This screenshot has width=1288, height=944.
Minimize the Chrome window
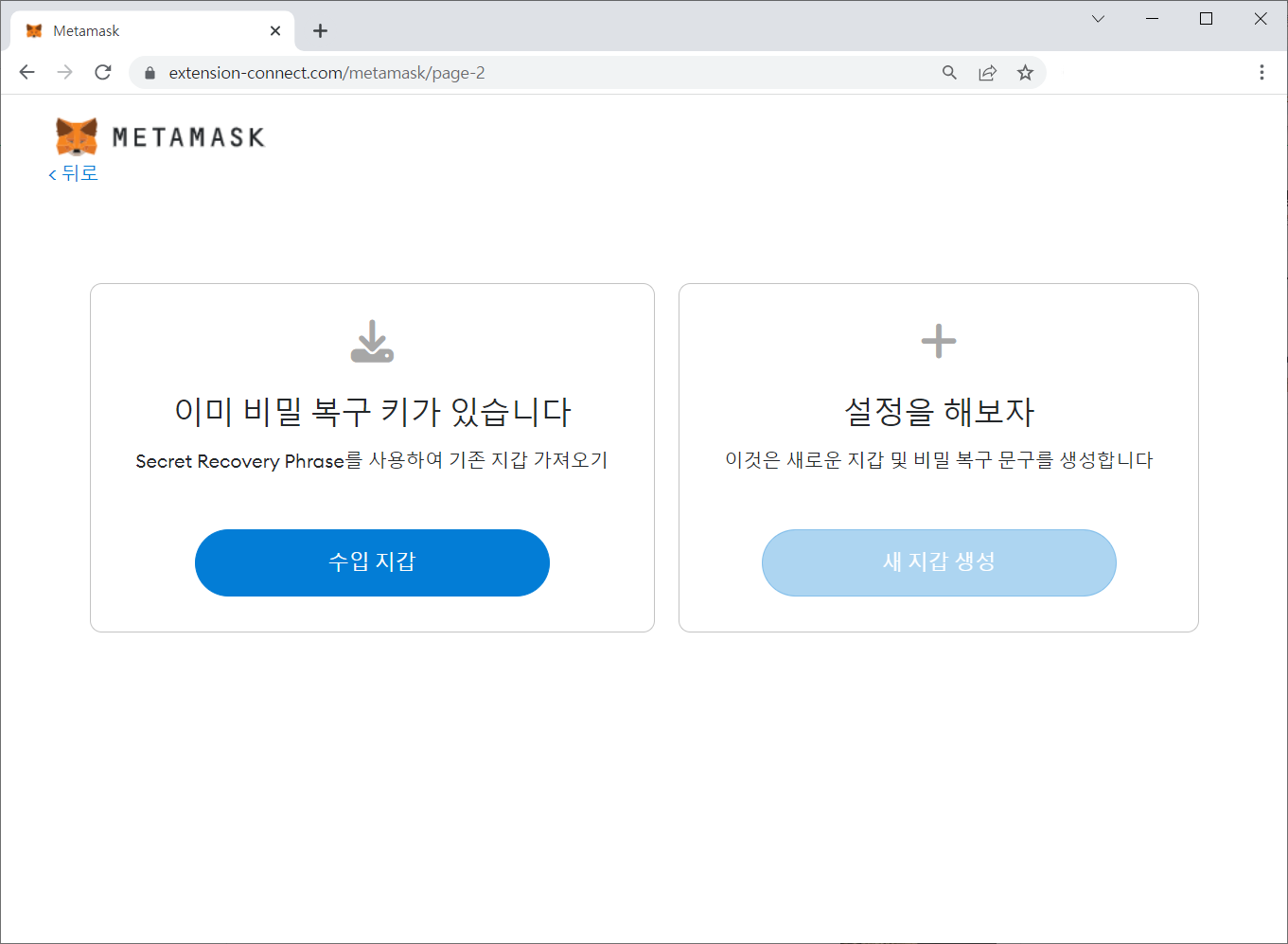click(x=1152, y=19)
